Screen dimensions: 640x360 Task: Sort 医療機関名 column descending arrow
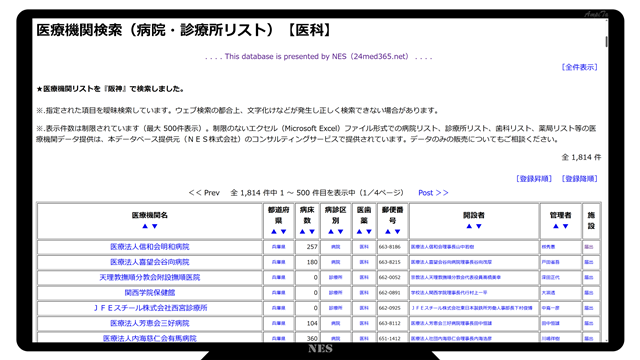[x=155, y=226]
